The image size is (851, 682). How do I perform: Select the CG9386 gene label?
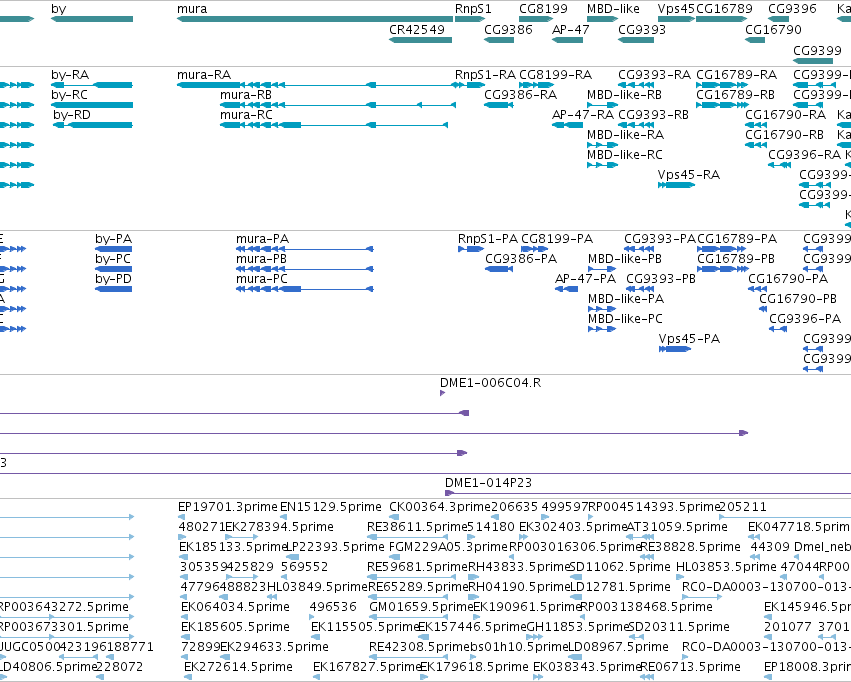pos(509,29)
